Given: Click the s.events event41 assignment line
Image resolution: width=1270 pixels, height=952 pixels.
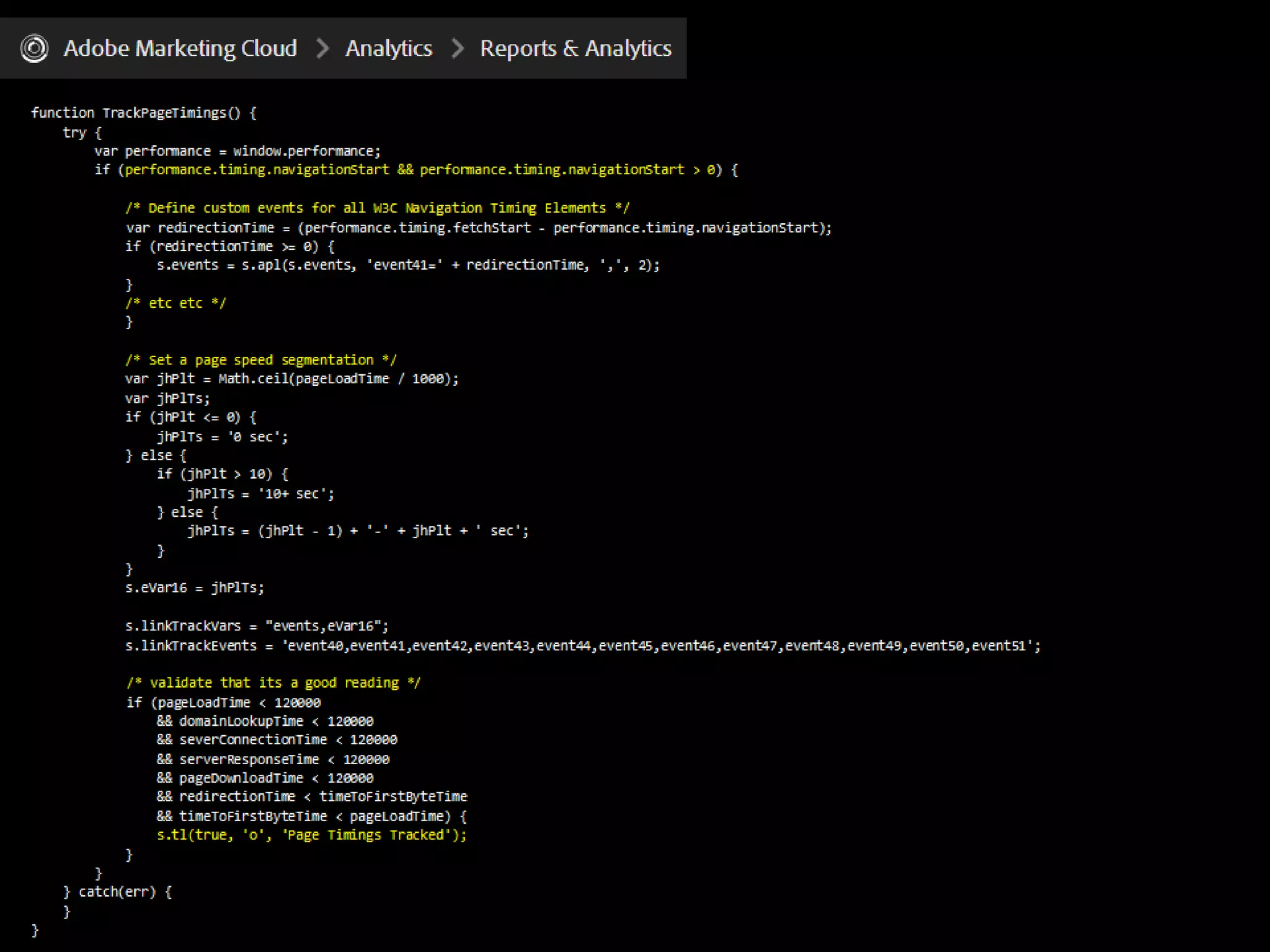Looking at the screenshot, I should [x=407, y=265].
